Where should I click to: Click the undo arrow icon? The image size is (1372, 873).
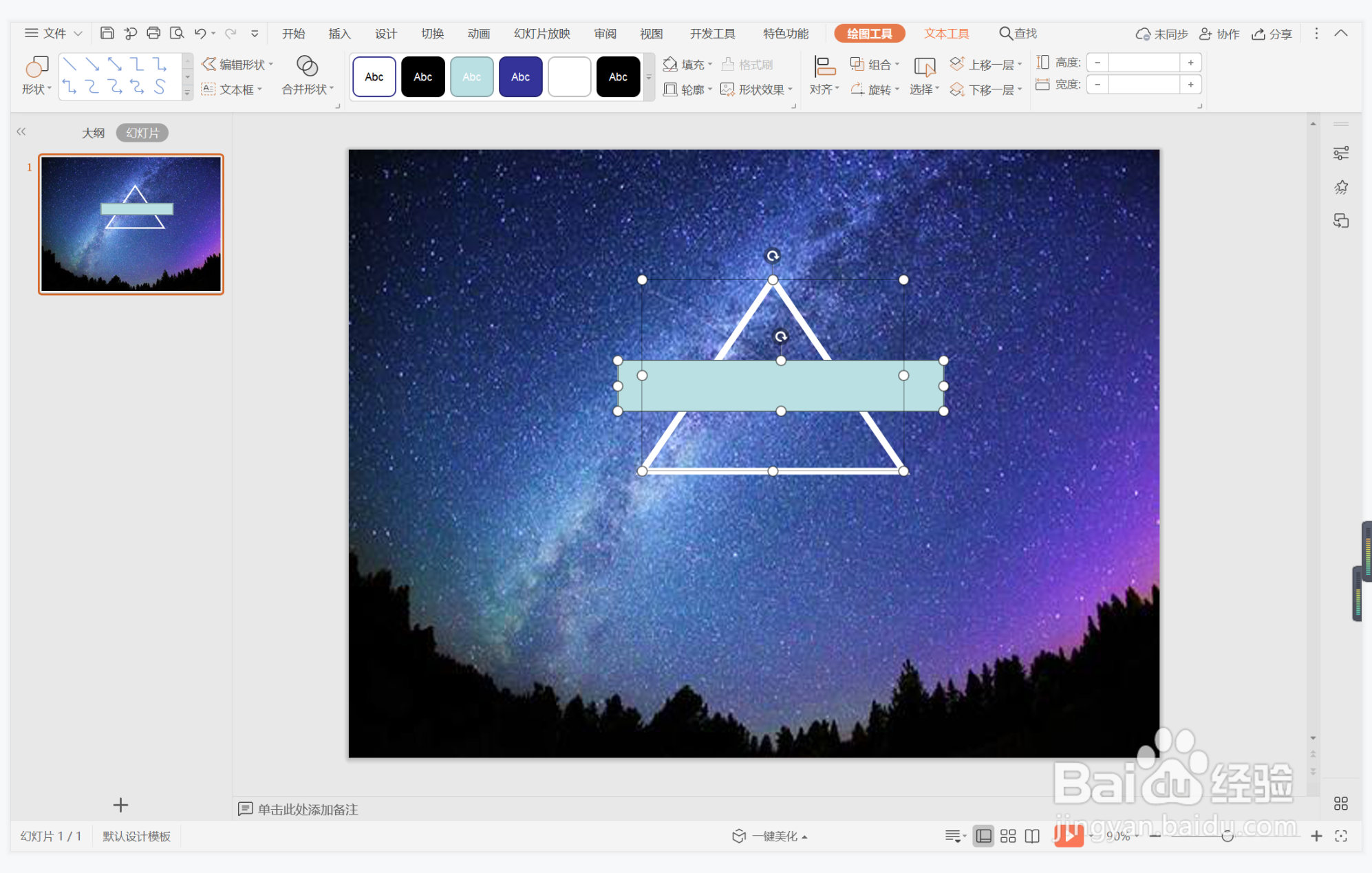pos(200,33)
